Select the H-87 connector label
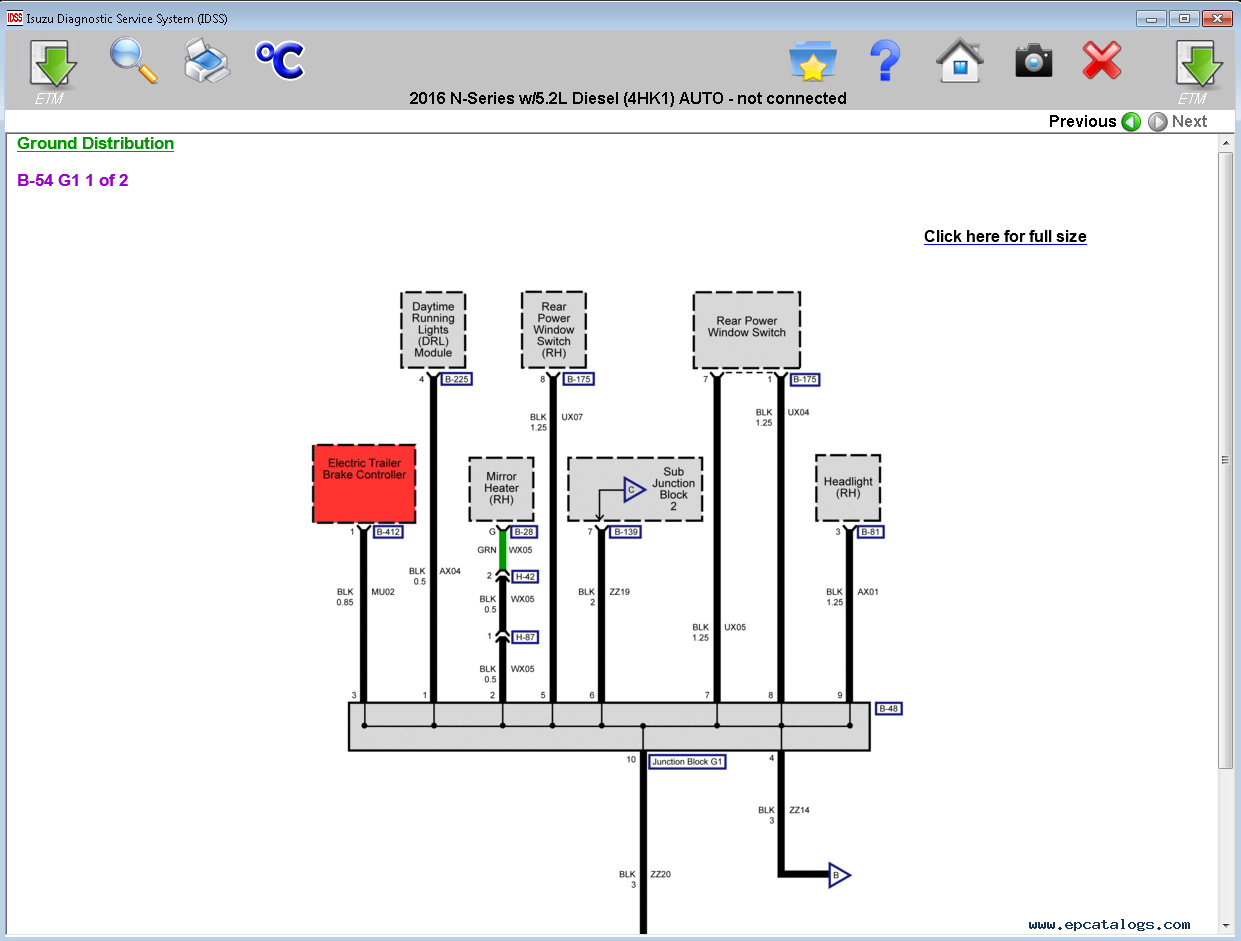The width and height of the screenshot is (1241, 941). [x=525, y=637]
